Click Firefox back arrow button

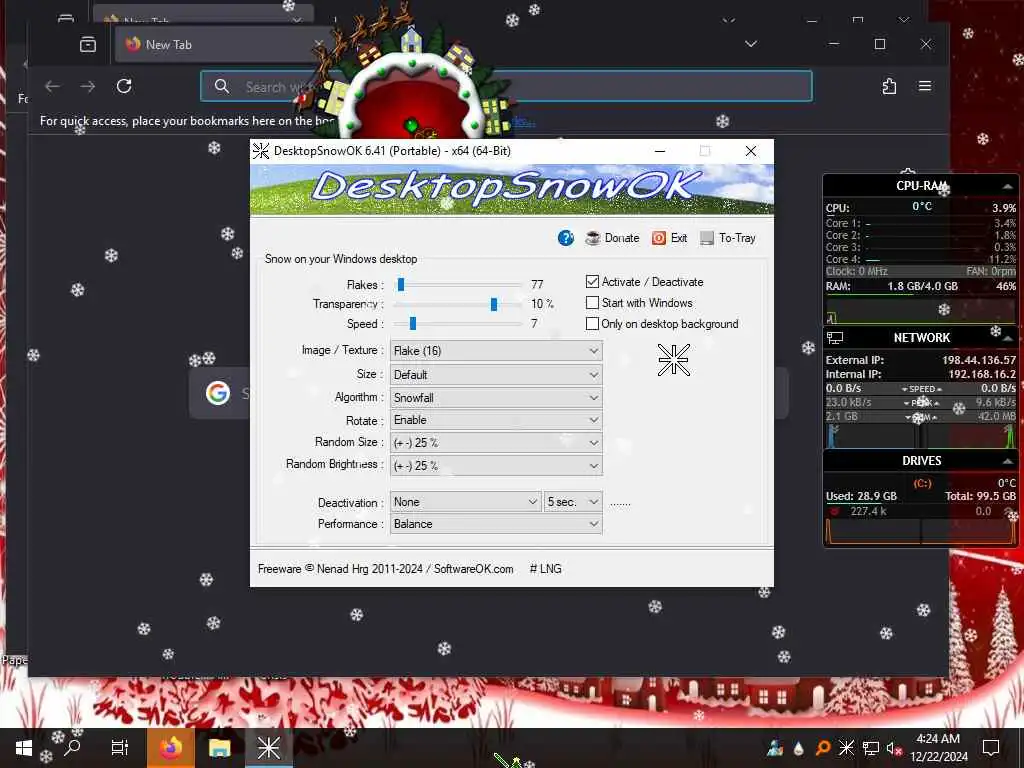52,86
